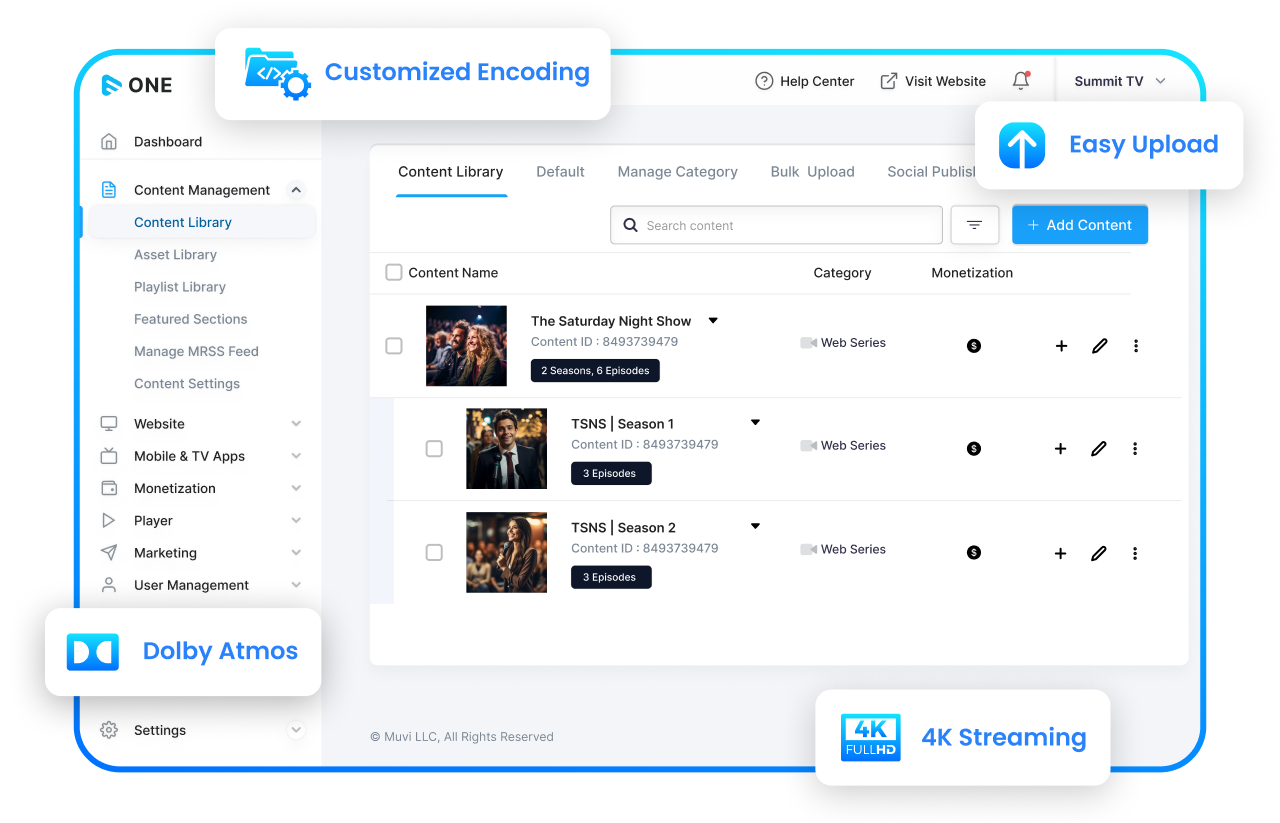
Task: Click the Settings gear icon in sidebar
Action: point(109,730)
